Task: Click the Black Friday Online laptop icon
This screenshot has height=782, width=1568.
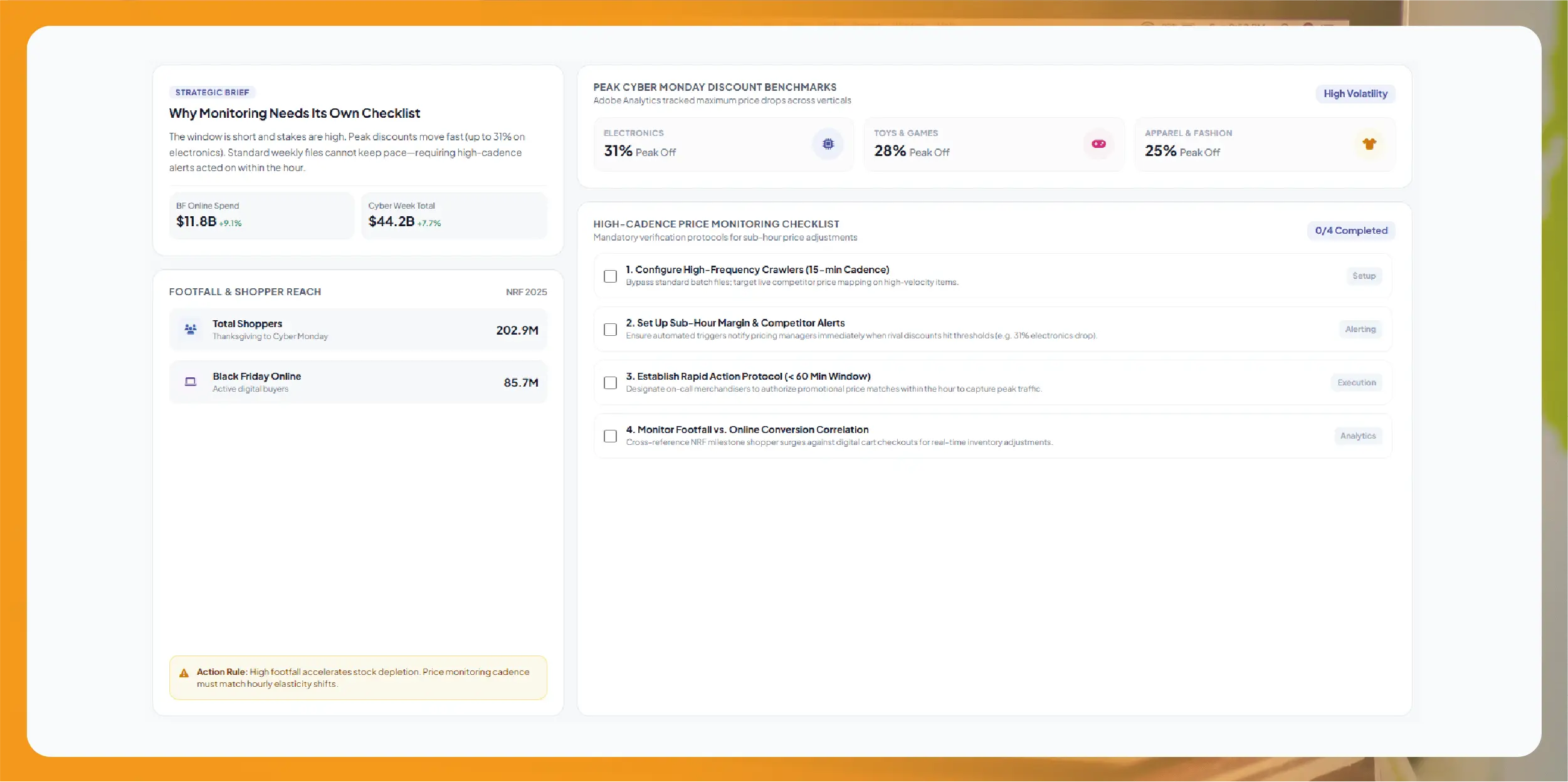Action: (191, 382)
